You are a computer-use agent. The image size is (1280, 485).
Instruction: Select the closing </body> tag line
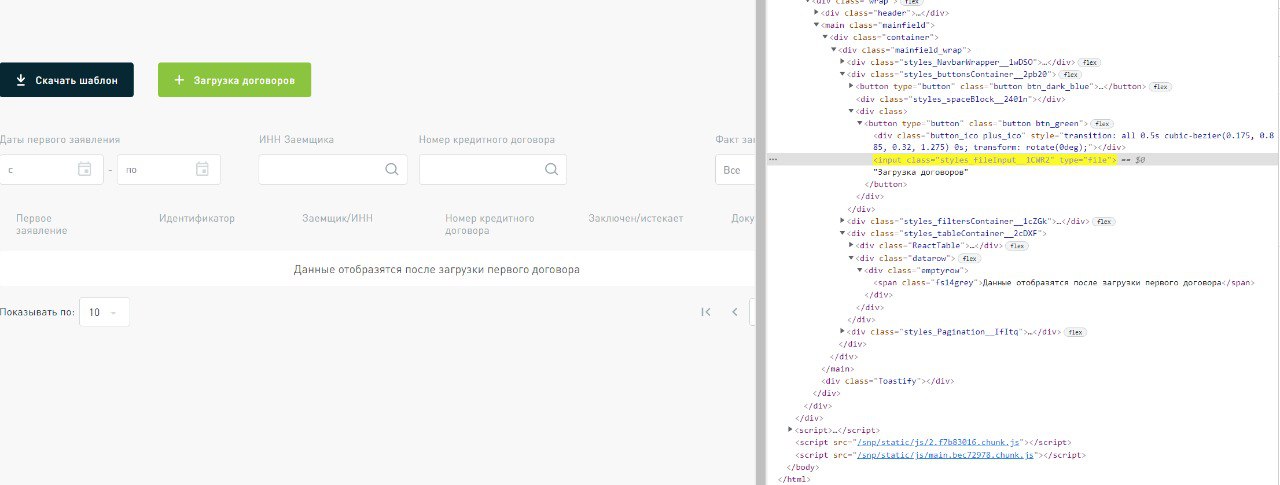pos(802,466)
